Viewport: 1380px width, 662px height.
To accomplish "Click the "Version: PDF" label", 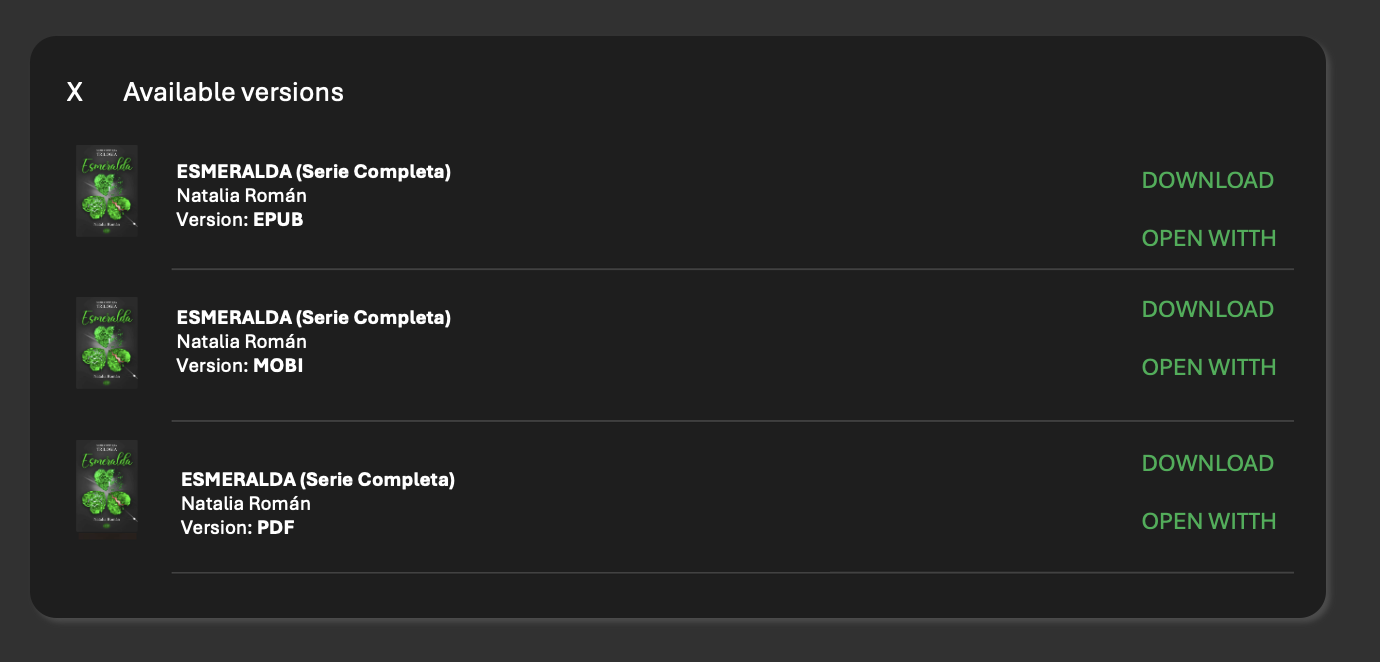I will [237, 528].
